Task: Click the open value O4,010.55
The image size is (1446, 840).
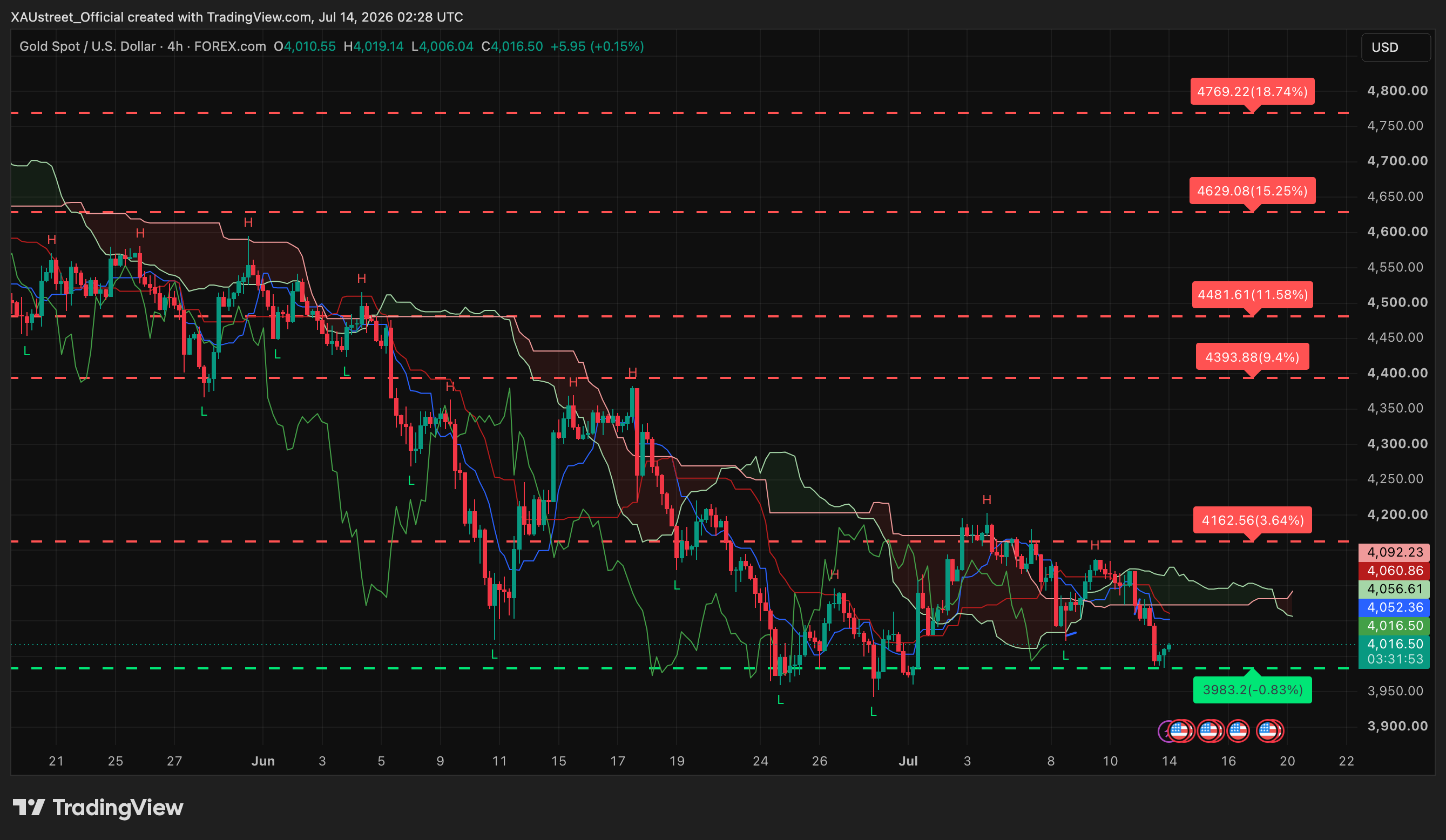Action: point(305,46)
